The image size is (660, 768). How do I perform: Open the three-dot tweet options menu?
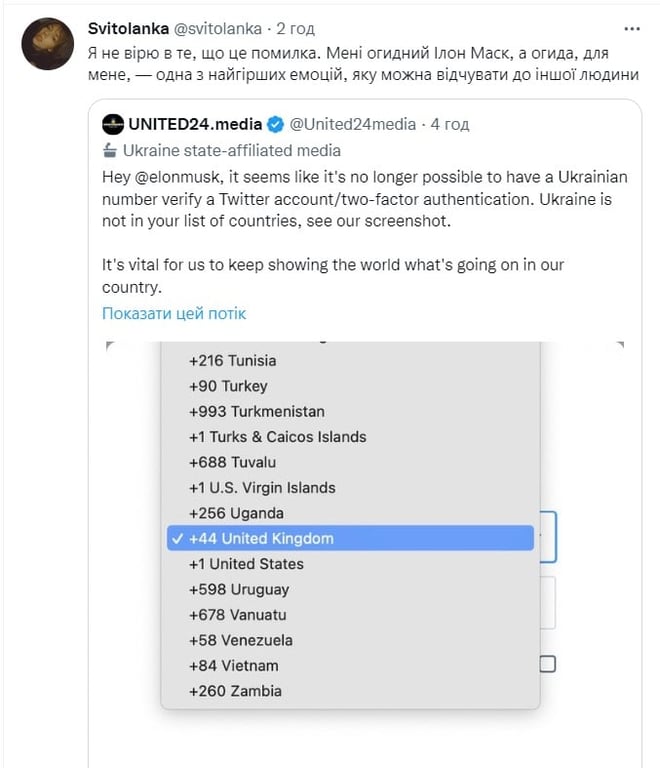[x=631, y=28]
